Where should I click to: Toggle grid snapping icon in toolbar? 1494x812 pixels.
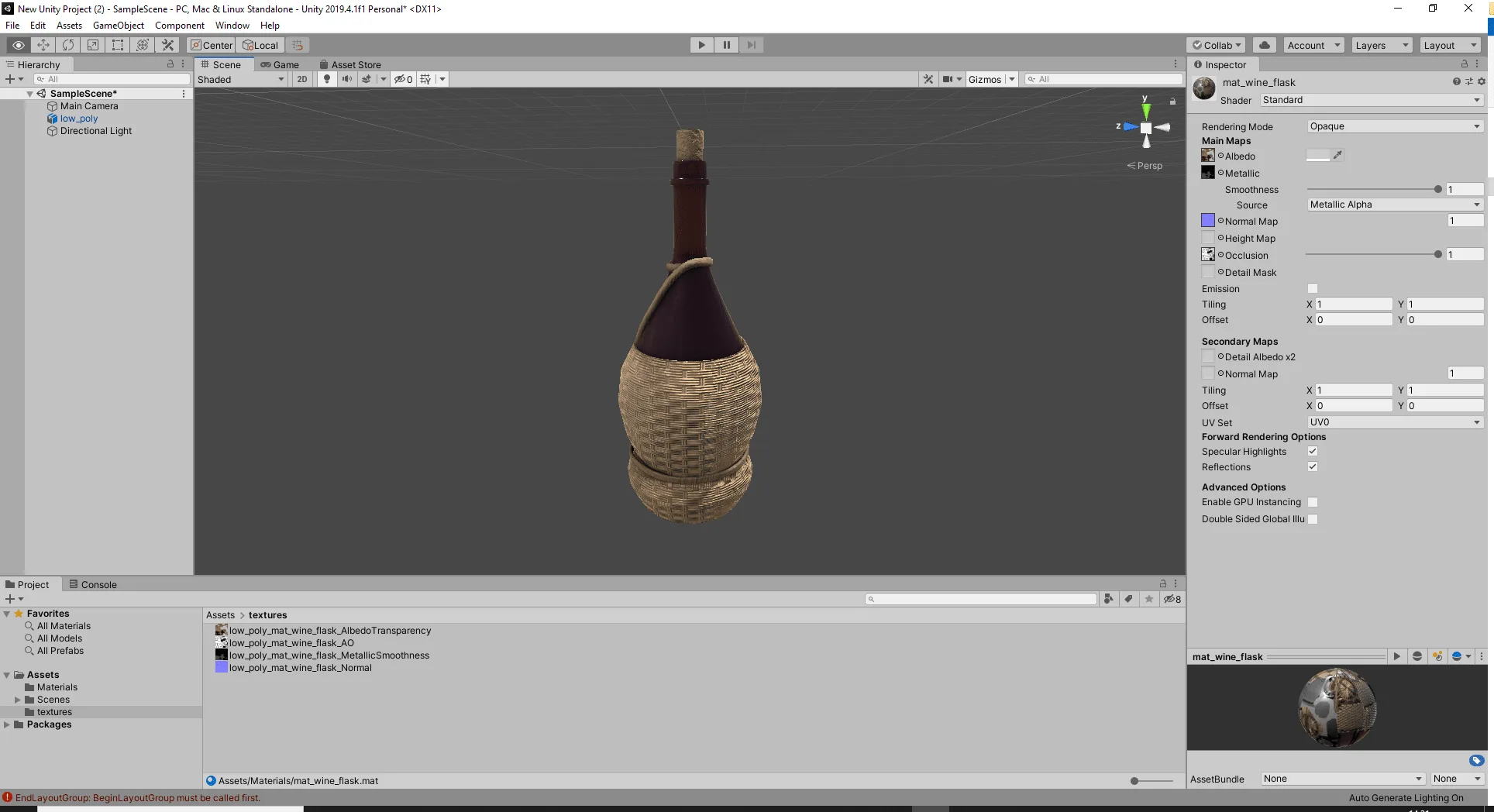point(298,45)
